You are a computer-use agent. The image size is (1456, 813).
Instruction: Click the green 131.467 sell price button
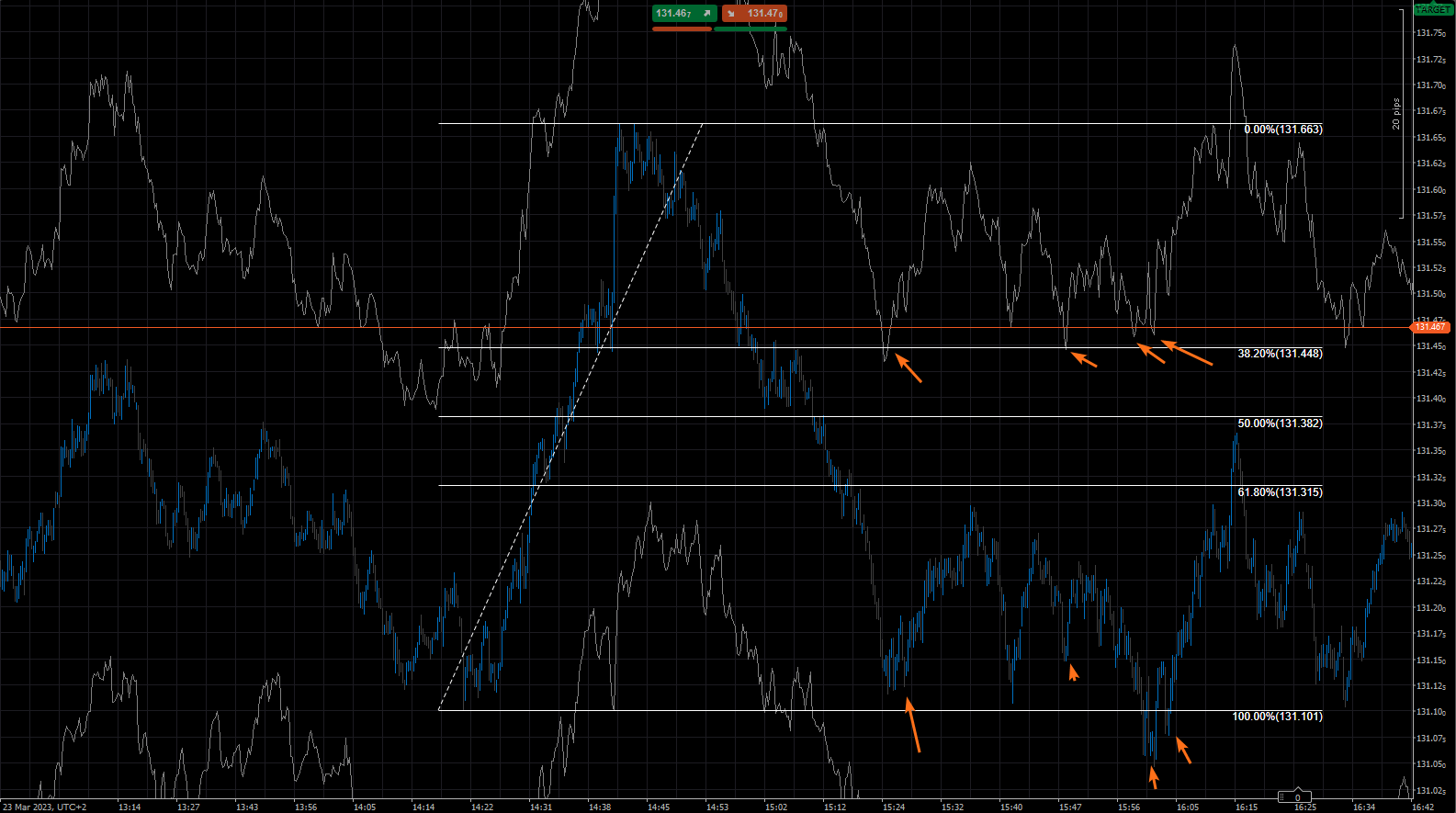click(684, 13)
